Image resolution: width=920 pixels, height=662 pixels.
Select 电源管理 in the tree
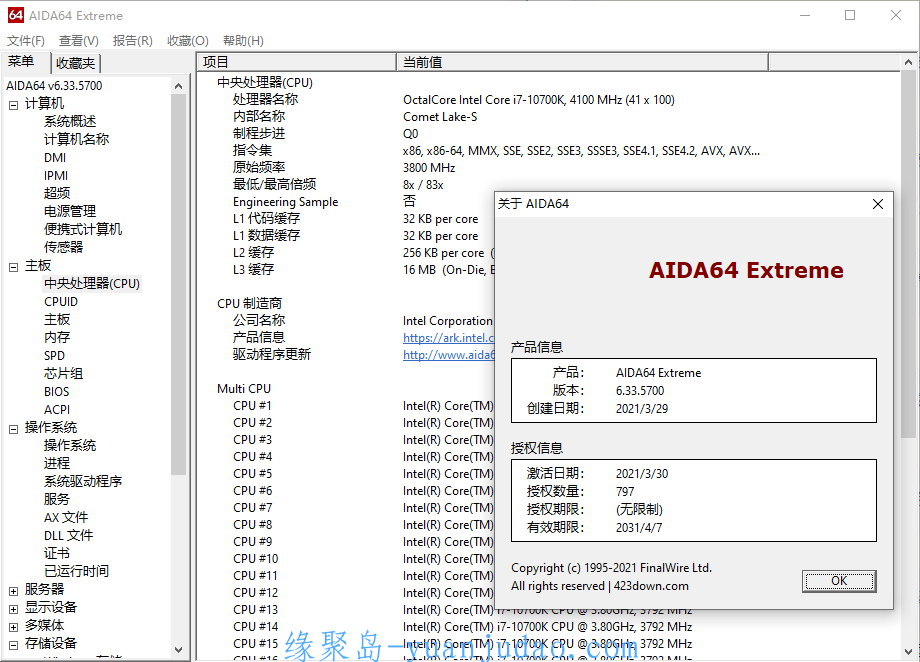click(x=70, y=211)
